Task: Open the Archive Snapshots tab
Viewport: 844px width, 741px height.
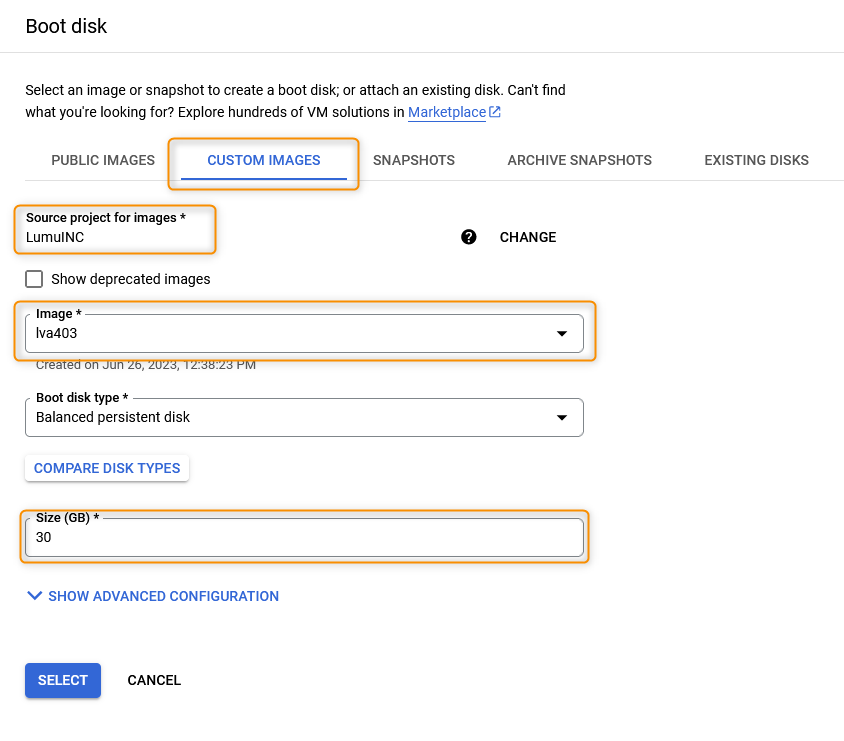Action: [579, 160]
